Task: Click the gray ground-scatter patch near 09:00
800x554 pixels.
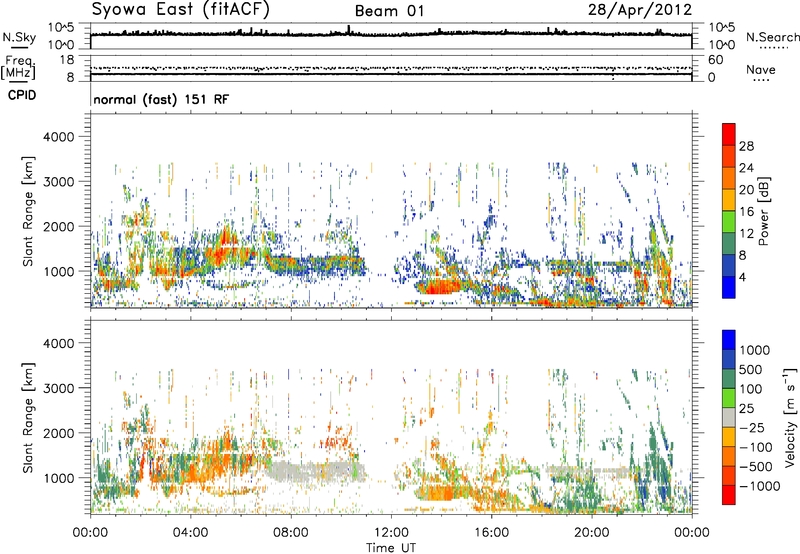Action: click(x=315, y=471)
